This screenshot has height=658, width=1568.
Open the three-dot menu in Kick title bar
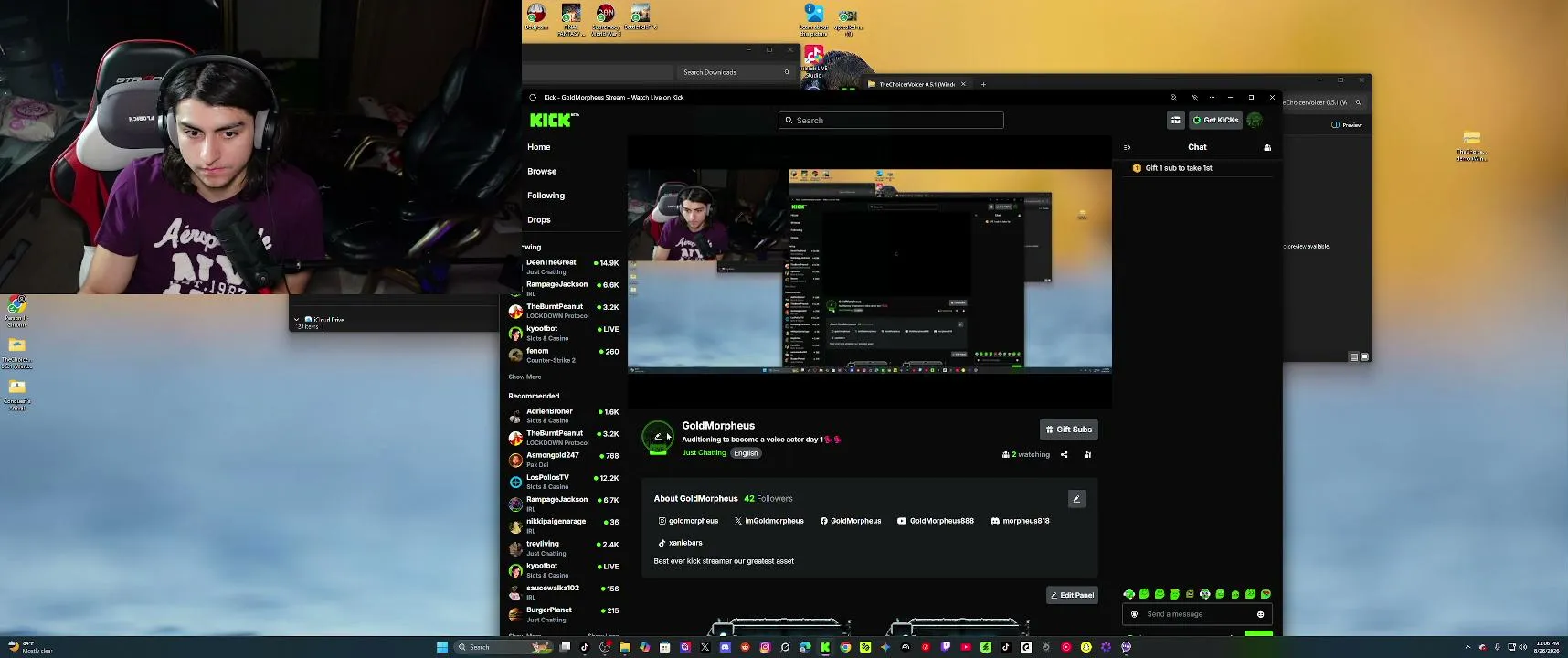click(x=1213, y=97)
